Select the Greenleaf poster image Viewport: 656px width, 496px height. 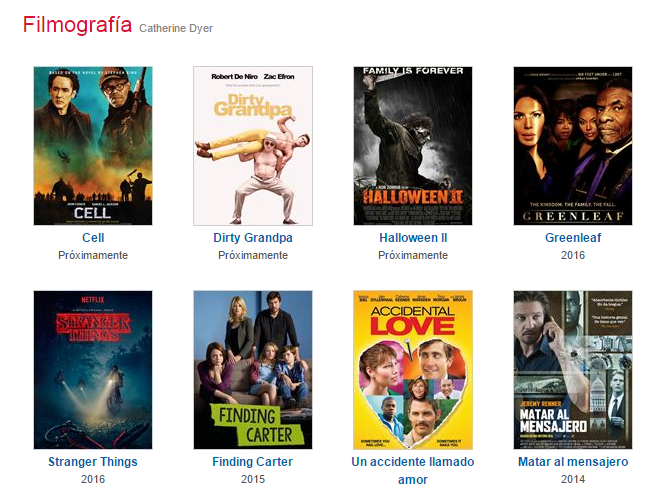[x=573, y=146]
